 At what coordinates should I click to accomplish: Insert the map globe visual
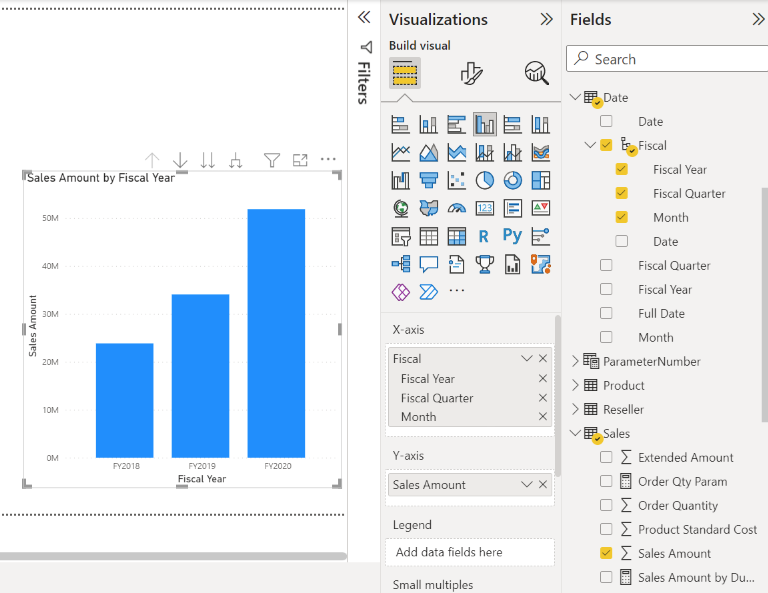point(400,208)
